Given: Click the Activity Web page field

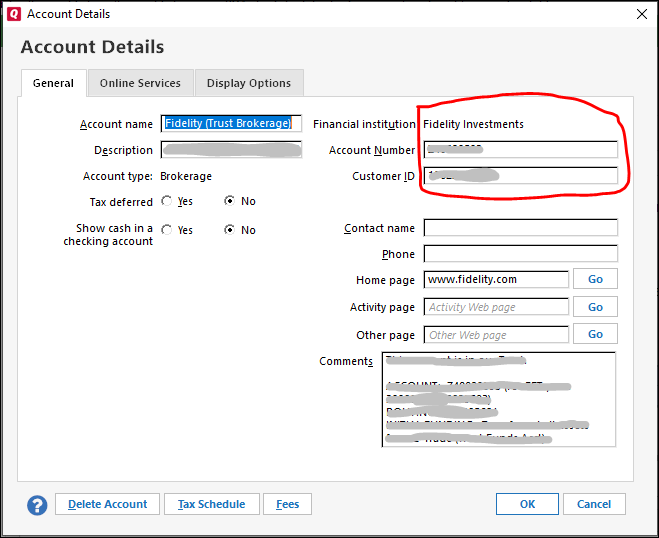Looking at the screenshot, I should [496, 307].
